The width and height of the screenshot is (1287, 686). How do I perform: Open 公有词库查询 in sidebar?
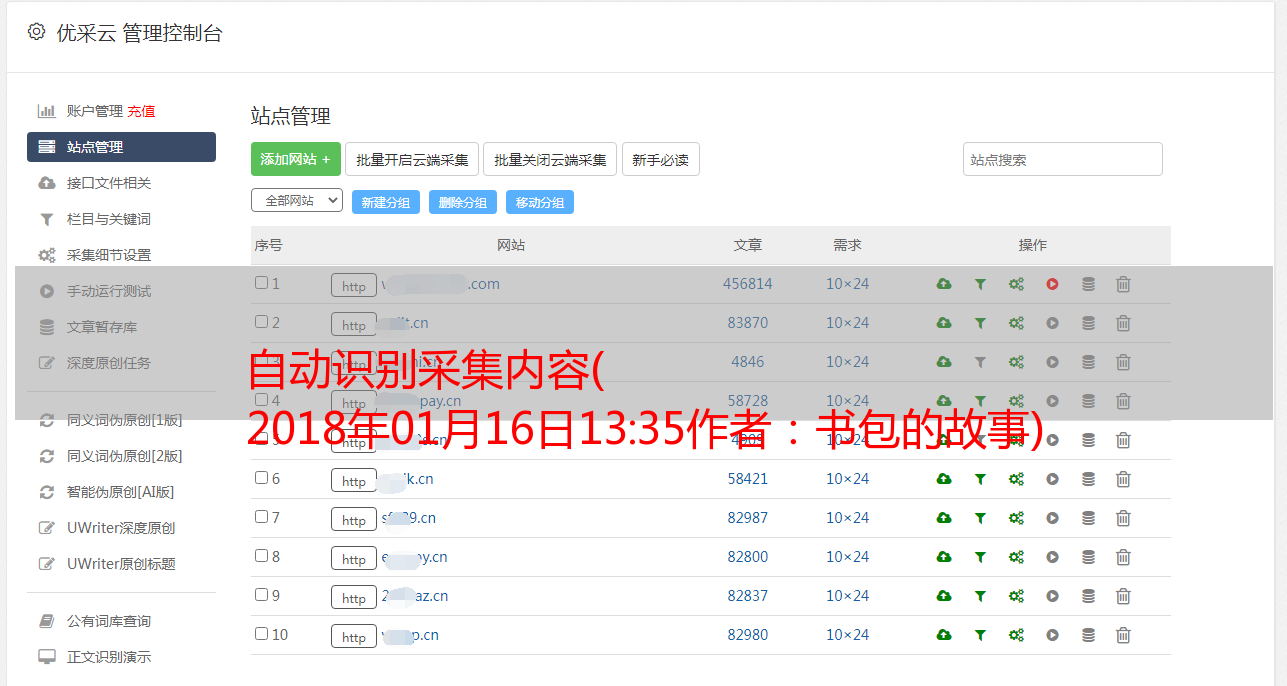point(109,621)
